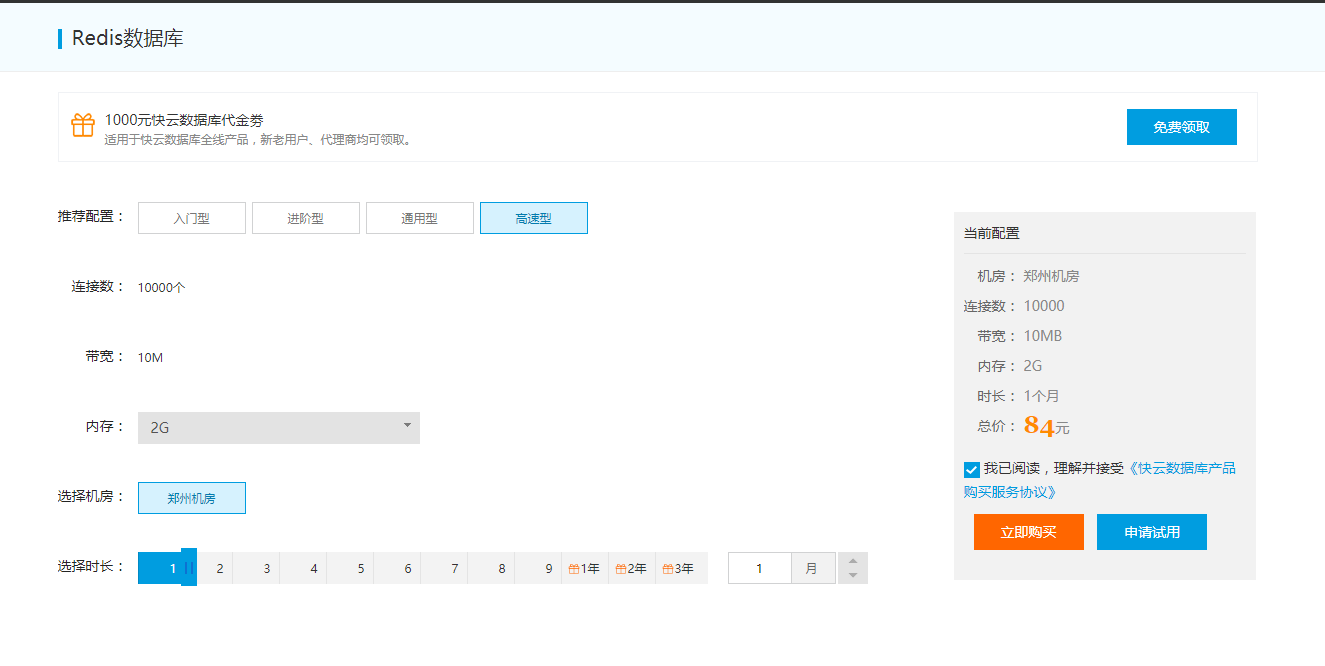
Task: Click the 免费领取 voucher button
Action: (x=1181, y=127)
